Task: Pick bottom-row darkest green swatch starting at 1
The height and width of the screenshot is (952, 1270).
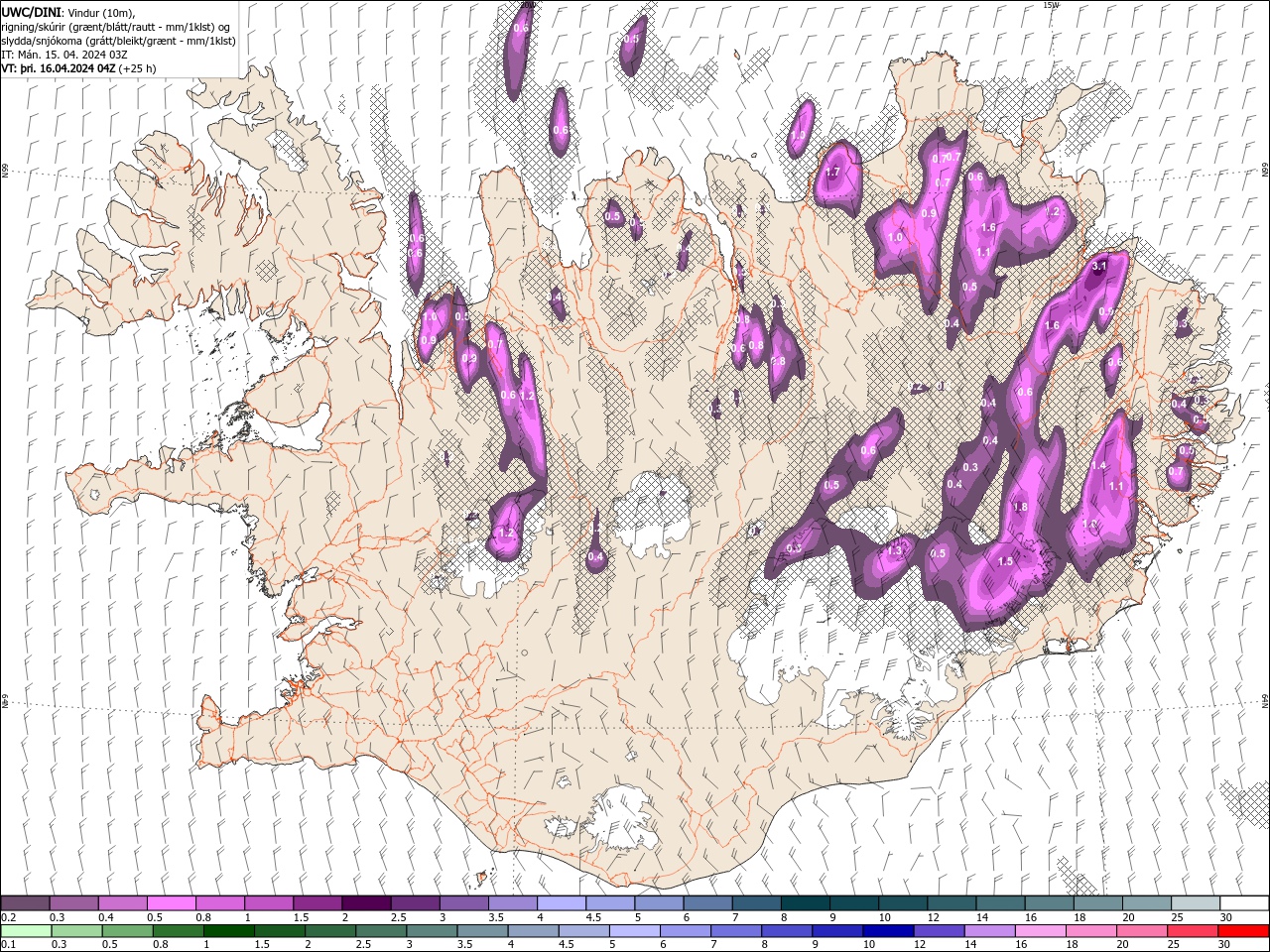Action: [228, 931]
